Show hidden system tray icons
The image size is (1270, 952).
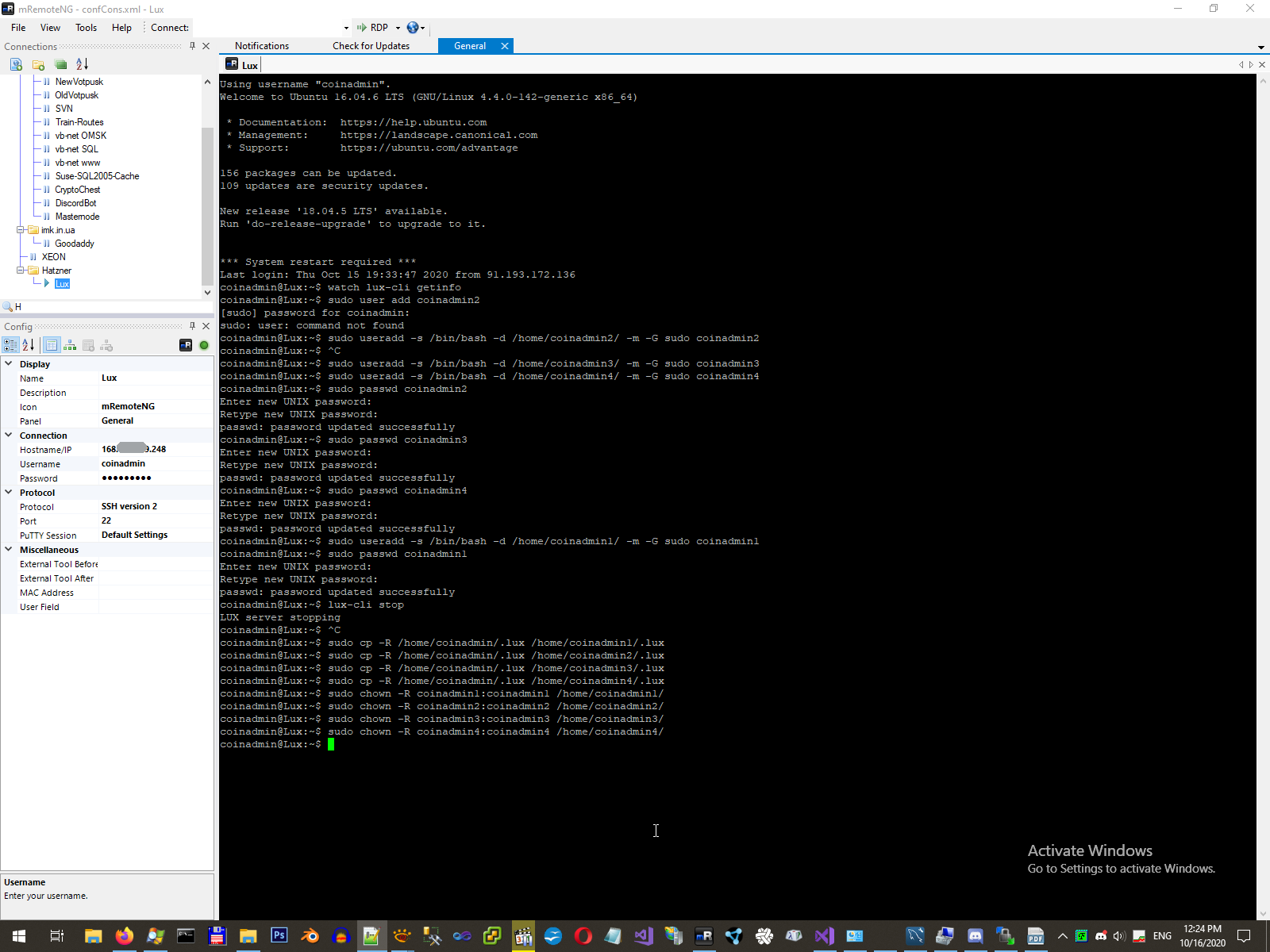tap(1063, 936)
